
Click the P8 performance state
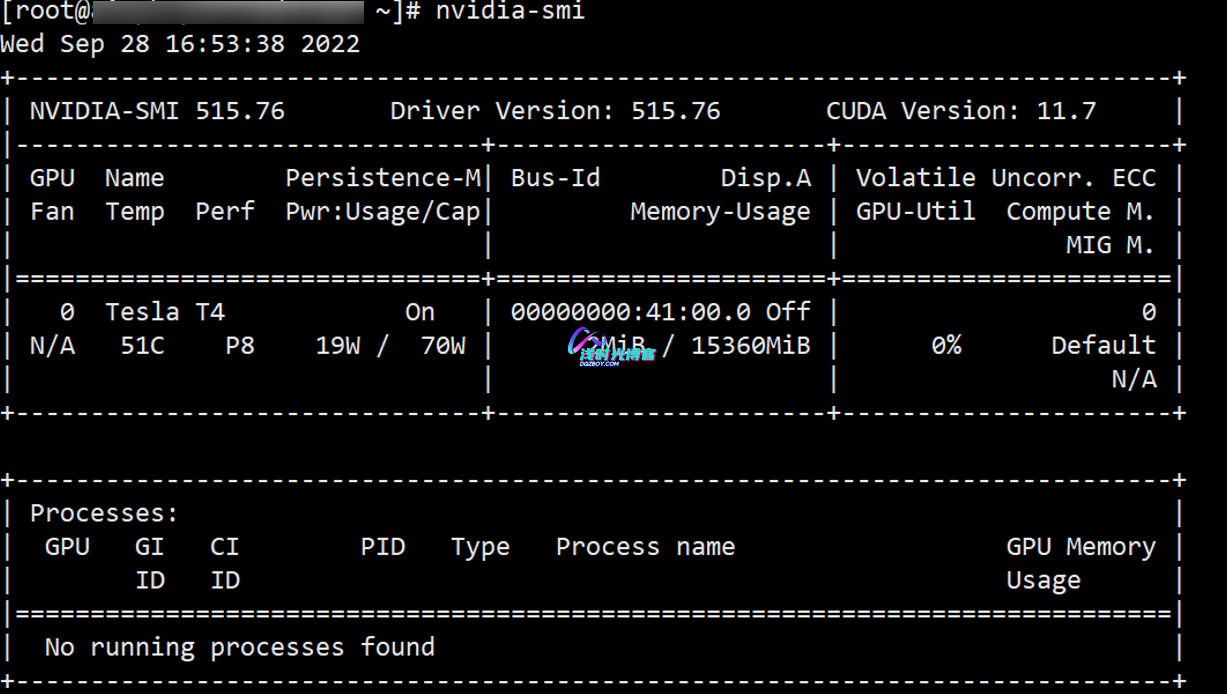[240, 346]
